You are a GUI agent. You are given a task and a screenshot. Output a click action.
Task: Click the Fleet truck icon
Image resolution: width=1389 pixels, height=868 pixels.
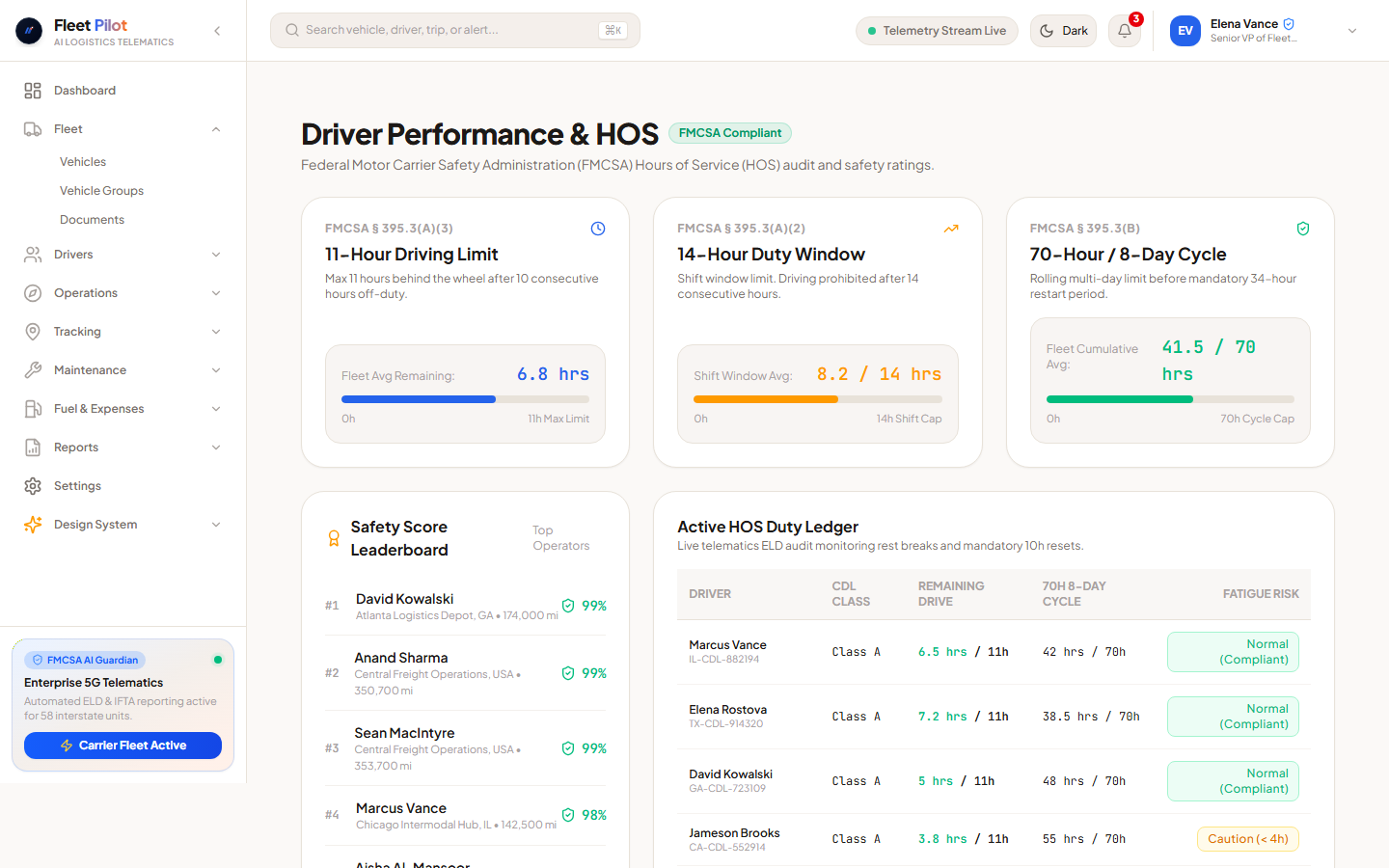point(33,129)
